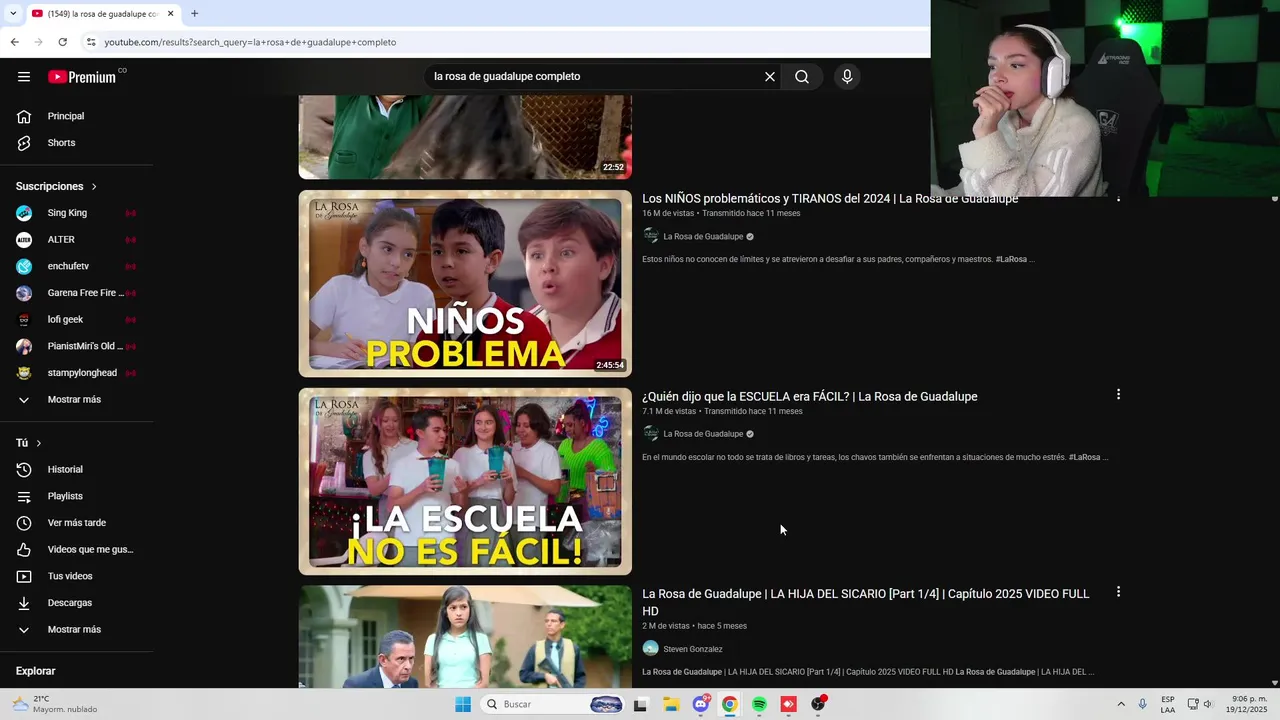Open a new browser tab
This screenshot has width=1280, height=720.
194,13
